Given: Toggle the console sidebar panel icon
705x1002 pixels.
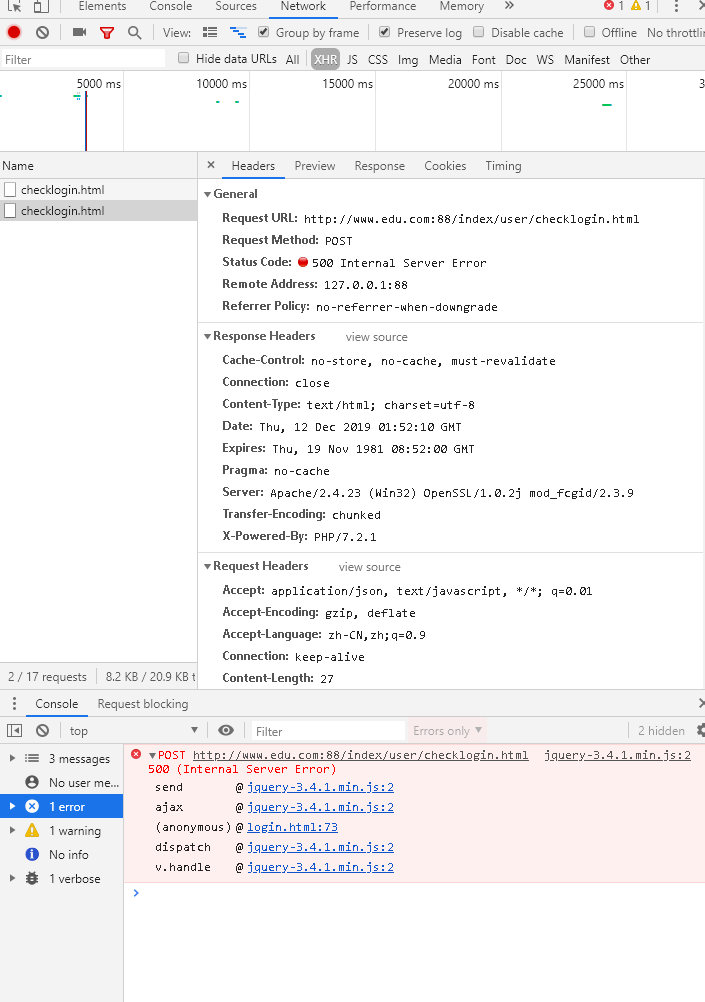Looking at the screenshot, I should [x=14, y=731].
